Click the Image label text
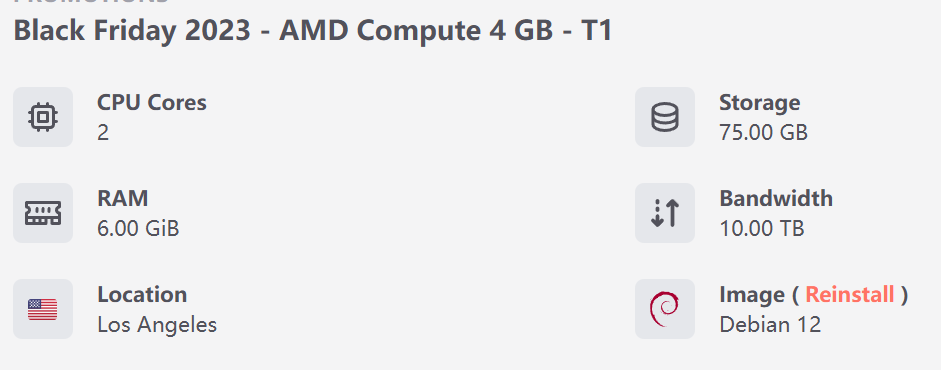941x370 pixels. click(752, 294)
